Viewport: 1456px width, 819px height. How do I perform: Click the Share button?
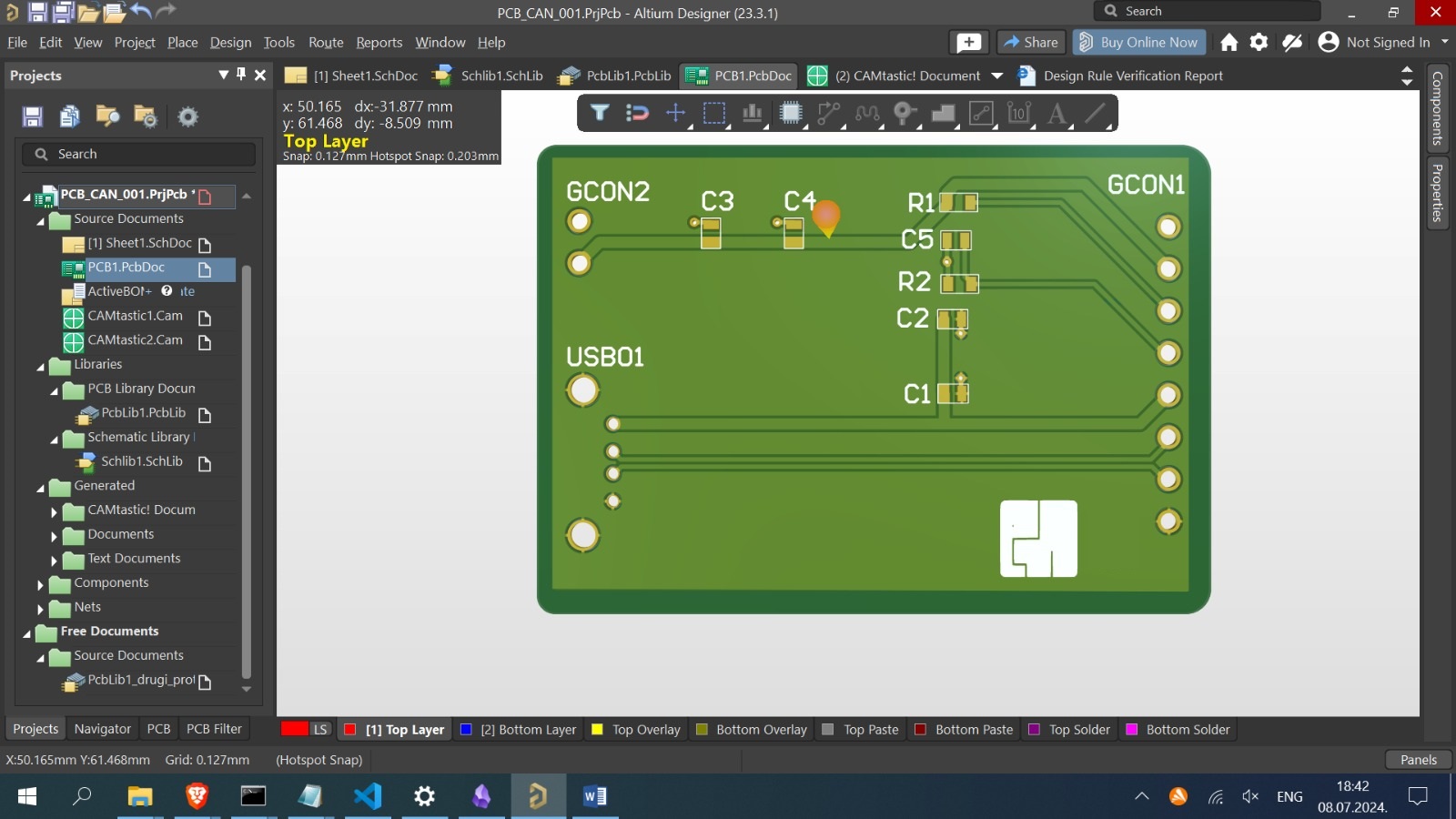pos(1031,42)
